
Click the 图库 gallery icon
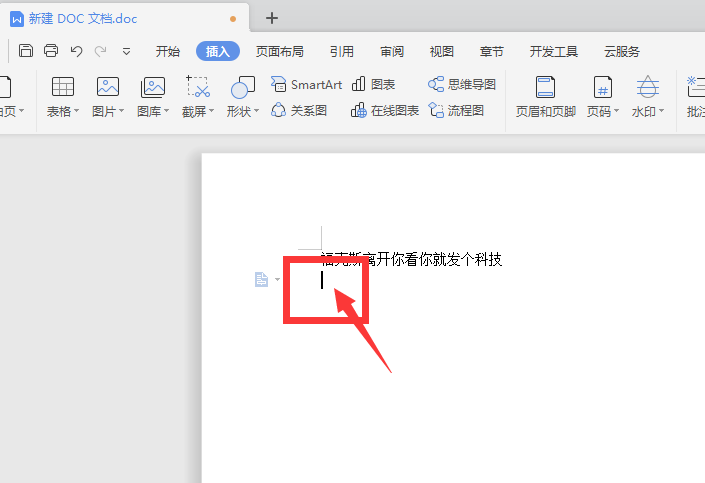(x=153, y=87)
